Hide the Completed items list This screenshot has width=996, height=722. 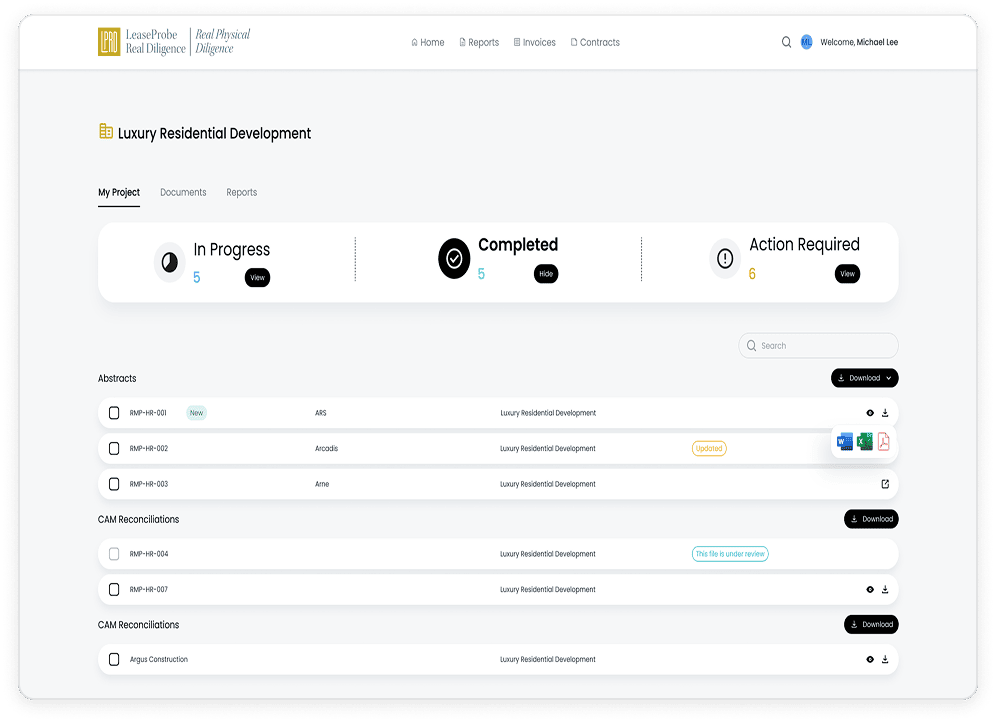(x=546, y=274)
